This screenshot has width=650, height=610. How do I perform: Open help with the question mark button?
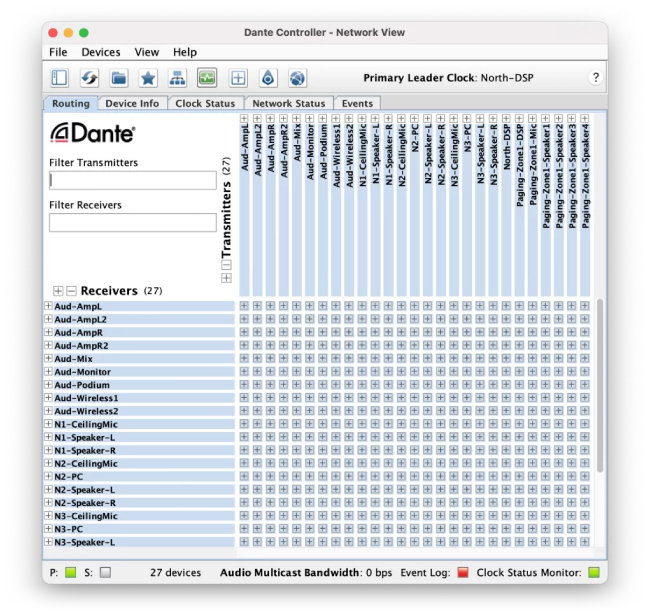596,78
